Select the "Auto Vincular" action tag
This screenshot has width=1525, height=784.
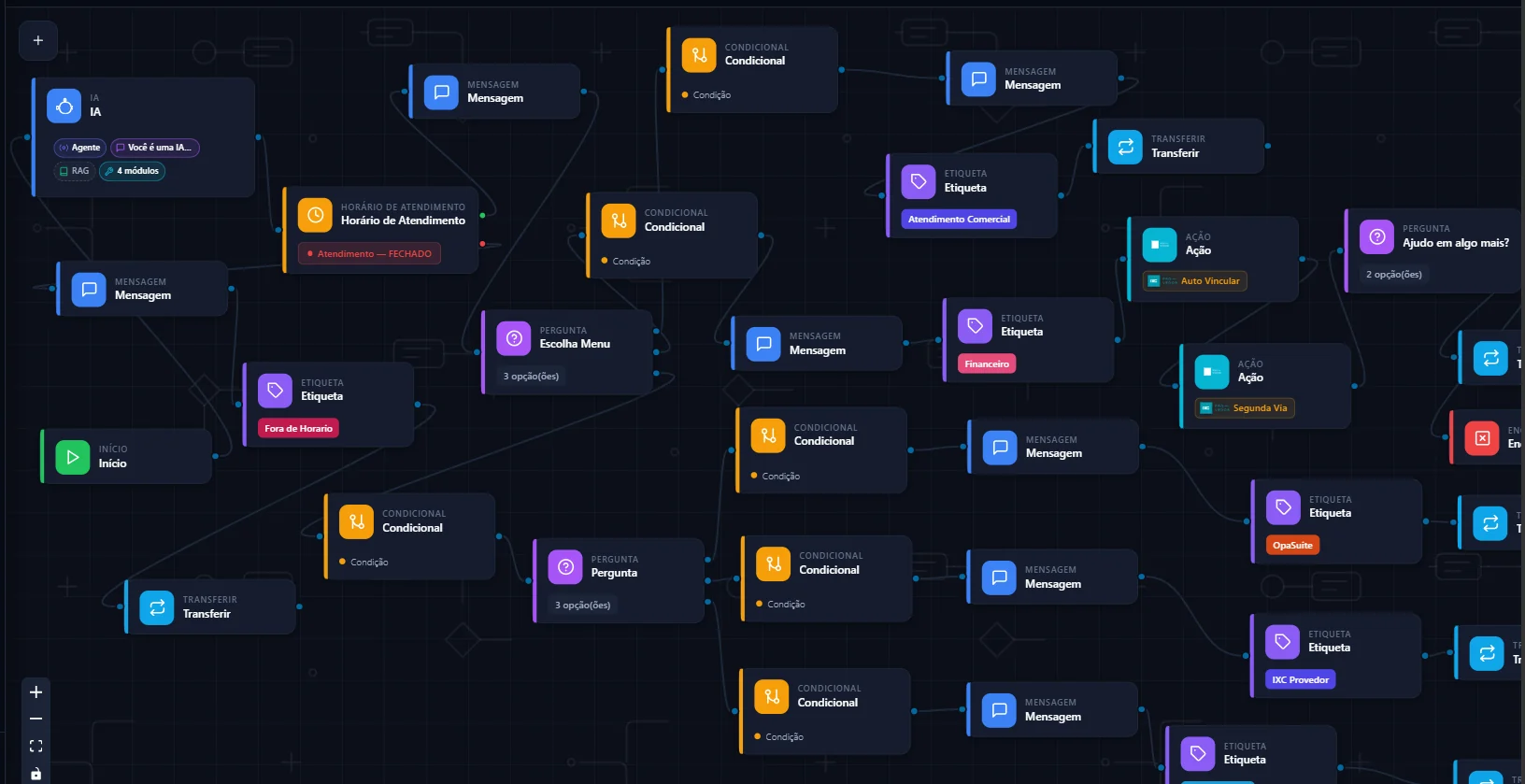pos(1195,281)
